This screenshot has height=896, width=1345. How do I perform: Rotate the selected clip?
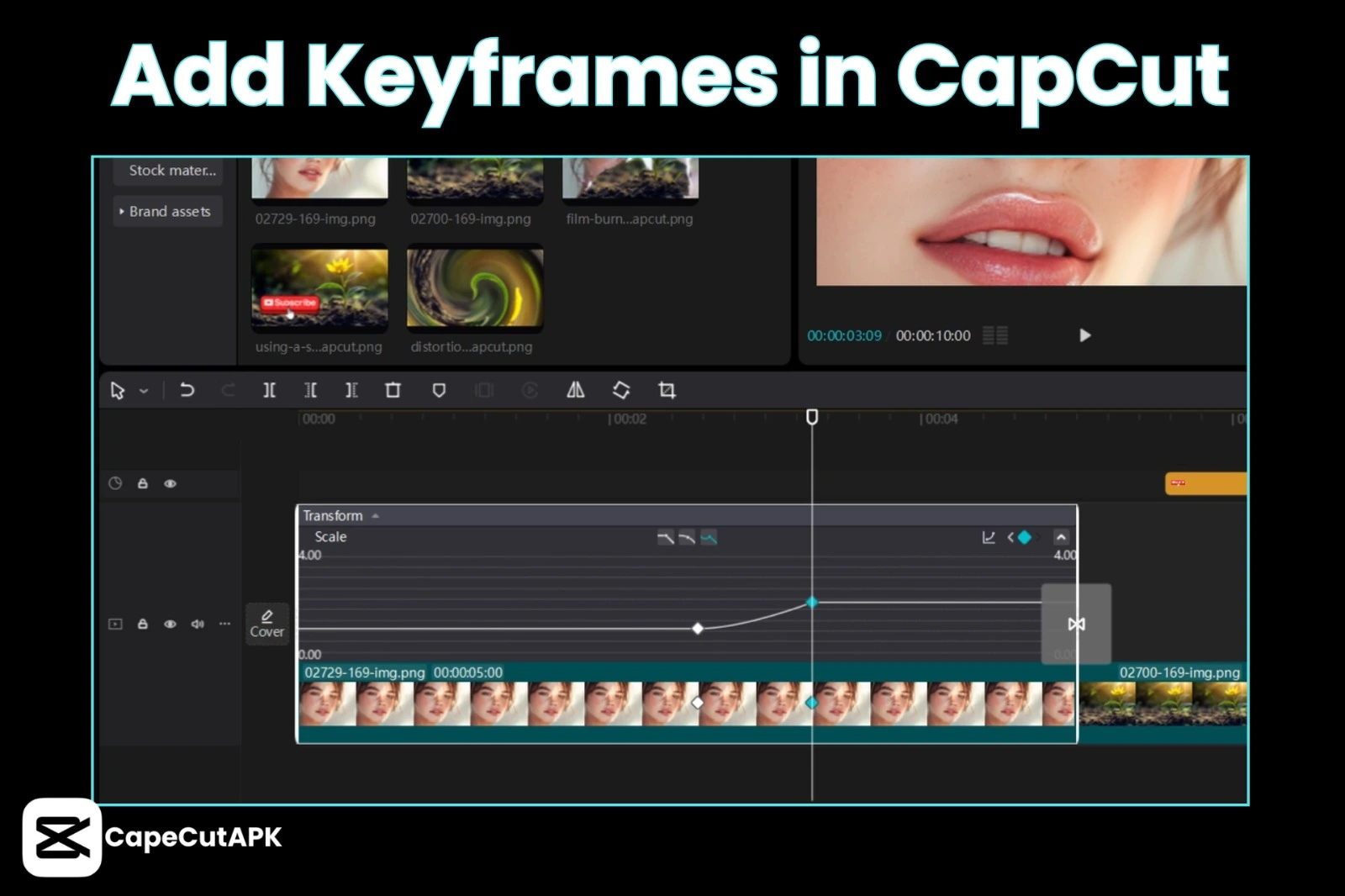coord(621,390)
